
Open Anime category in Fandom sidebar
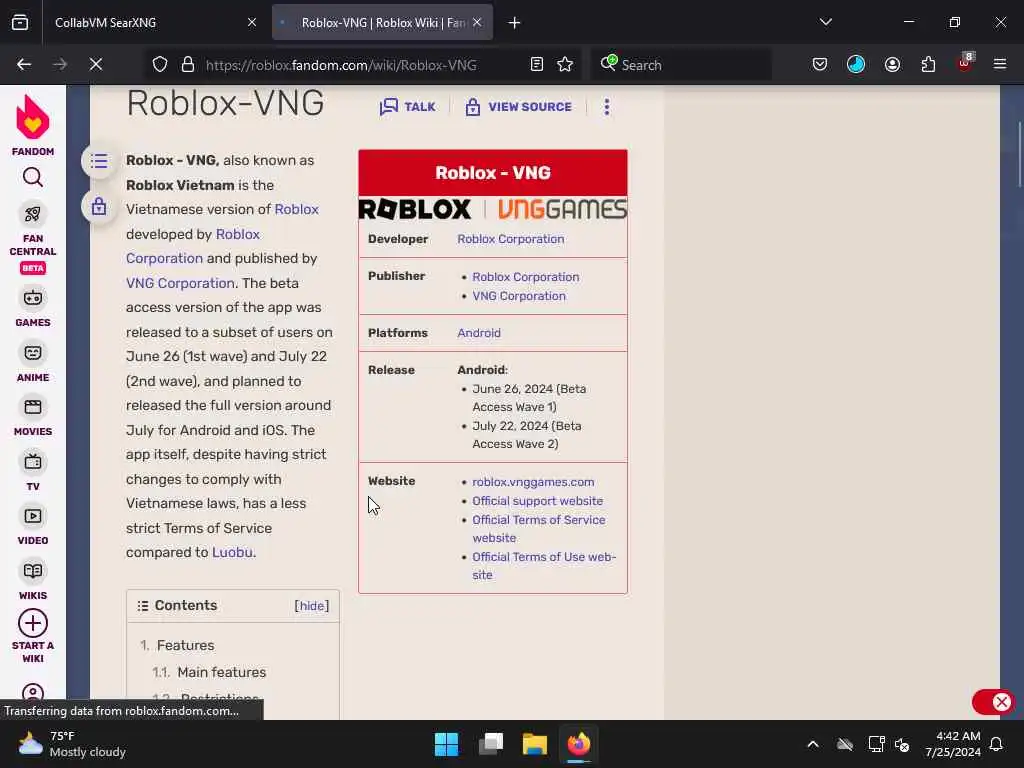point(33,362)
